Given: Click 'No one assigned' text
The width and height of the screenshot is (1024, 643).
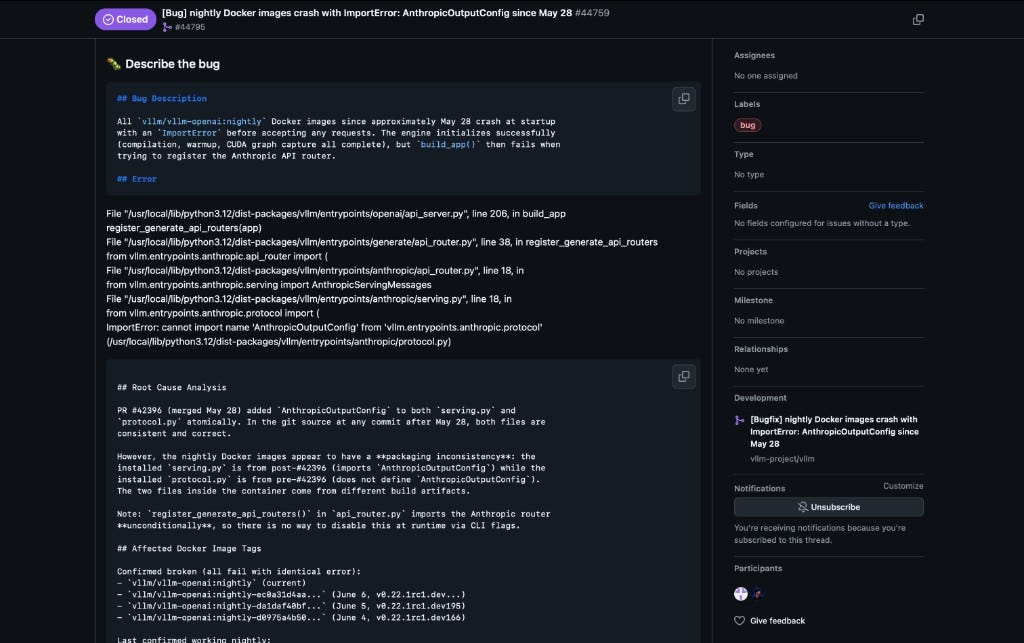Looking at the screenshot, I should click(765, 76).
